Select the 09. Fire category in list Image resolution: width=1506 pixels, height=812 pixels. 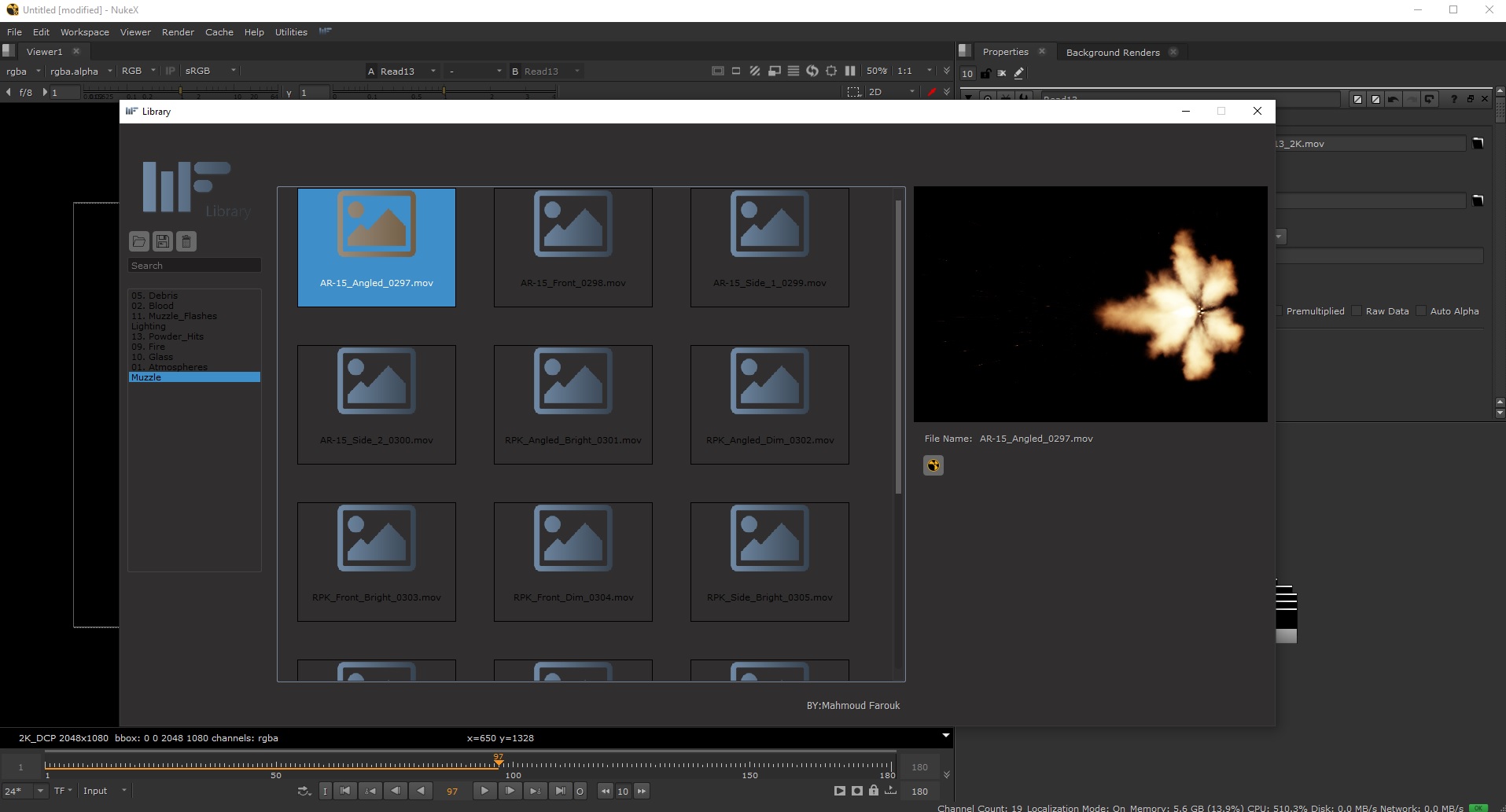tap(149, 347)
